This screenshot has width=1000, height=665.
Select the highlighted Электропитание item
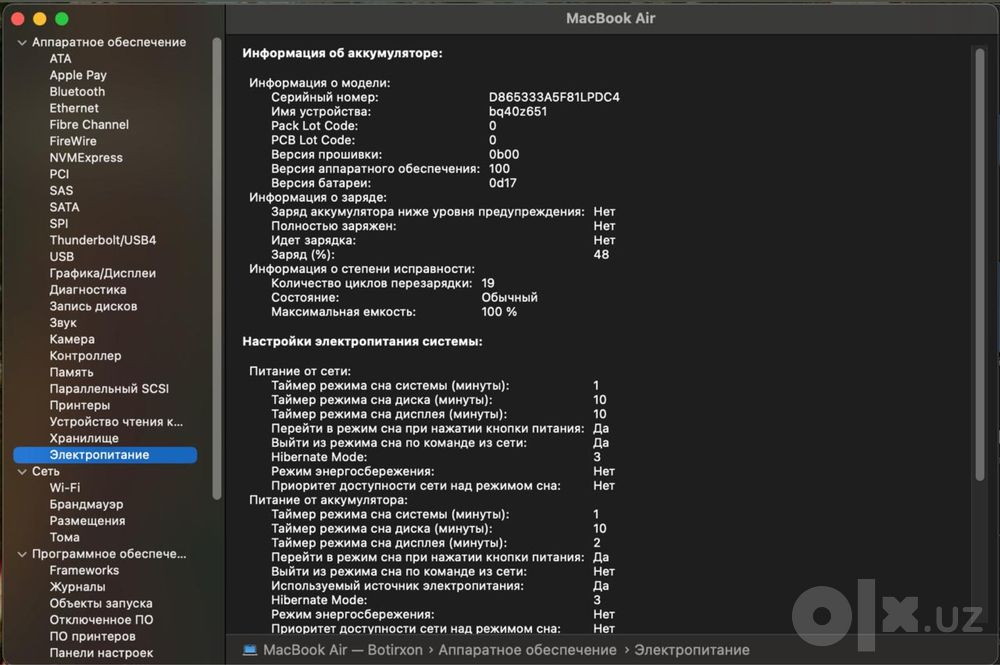pyautogui.click(x=105, y=455)
